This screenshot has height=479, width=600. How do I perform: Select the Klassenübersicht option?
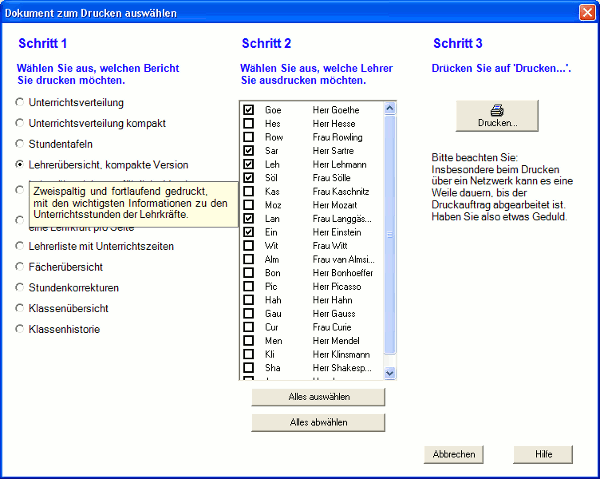(20, 308)
